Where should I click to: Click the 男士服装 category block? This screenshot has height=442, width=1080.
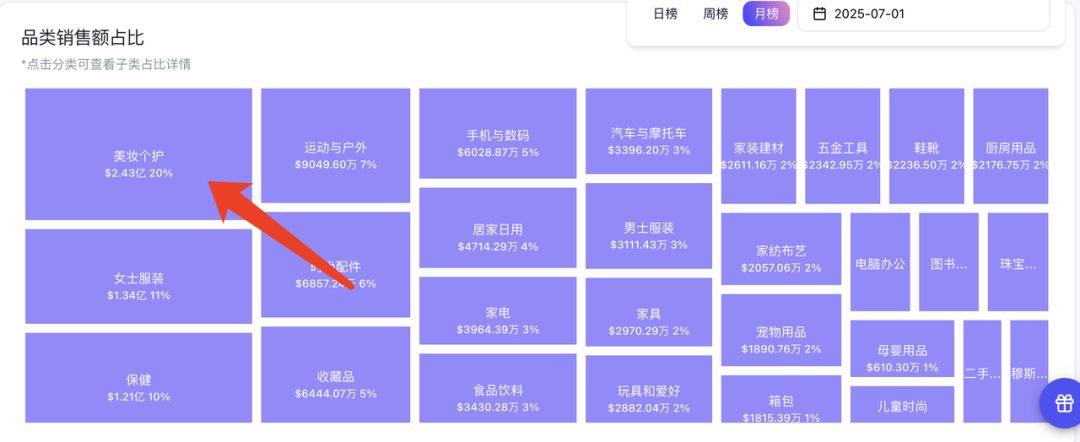coord(649,227)
